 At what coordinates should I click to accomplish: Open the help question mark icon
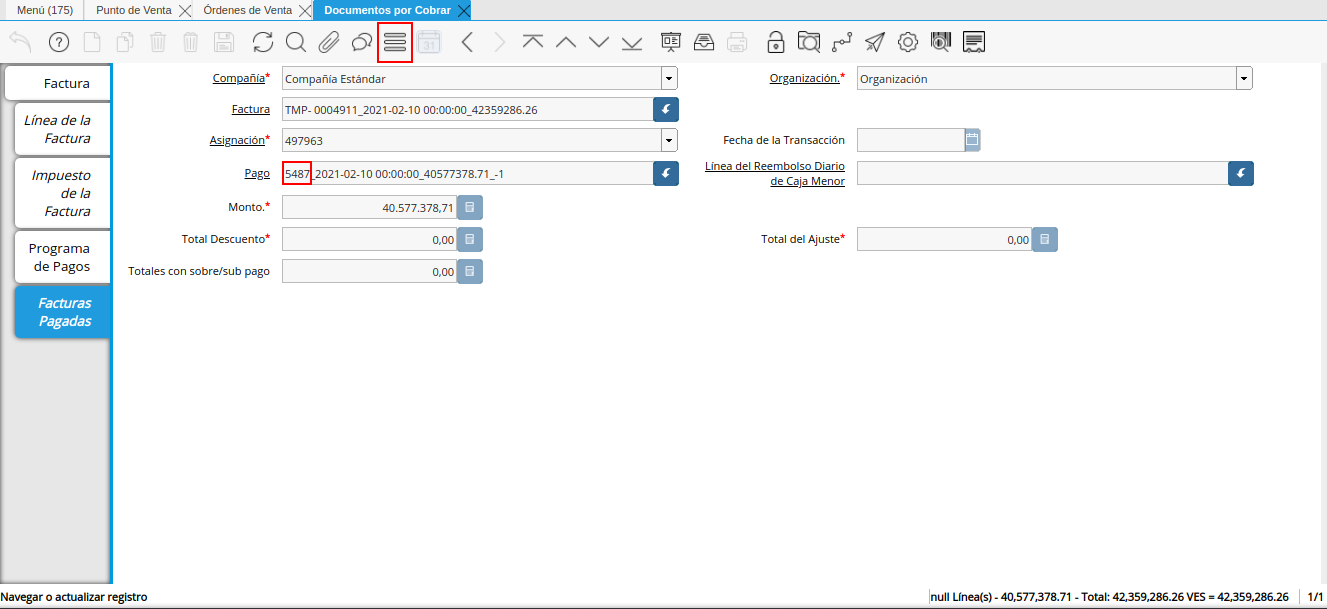click(x=58, y=42)
